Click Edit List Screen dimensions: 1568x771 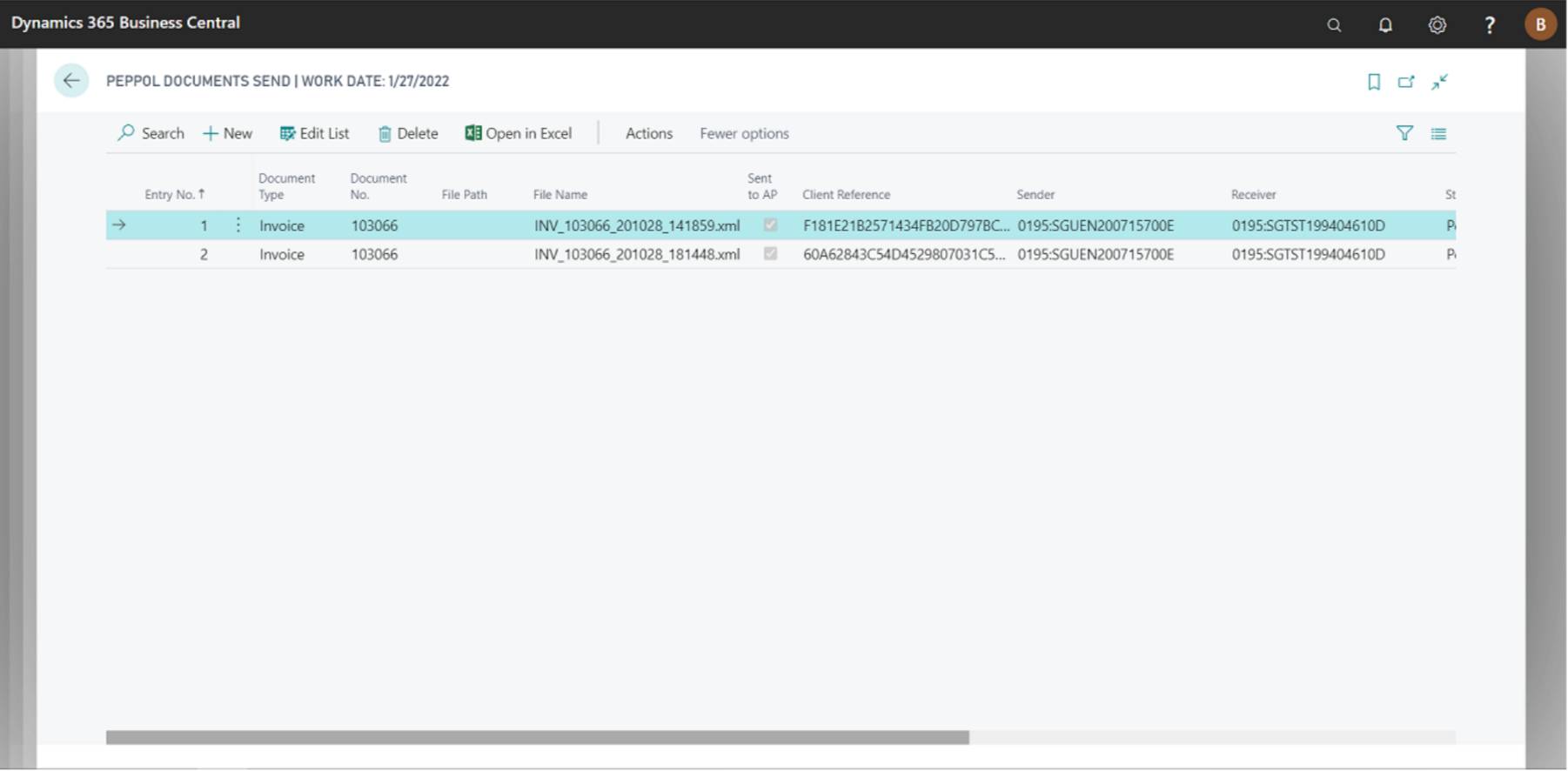(314, 133)
